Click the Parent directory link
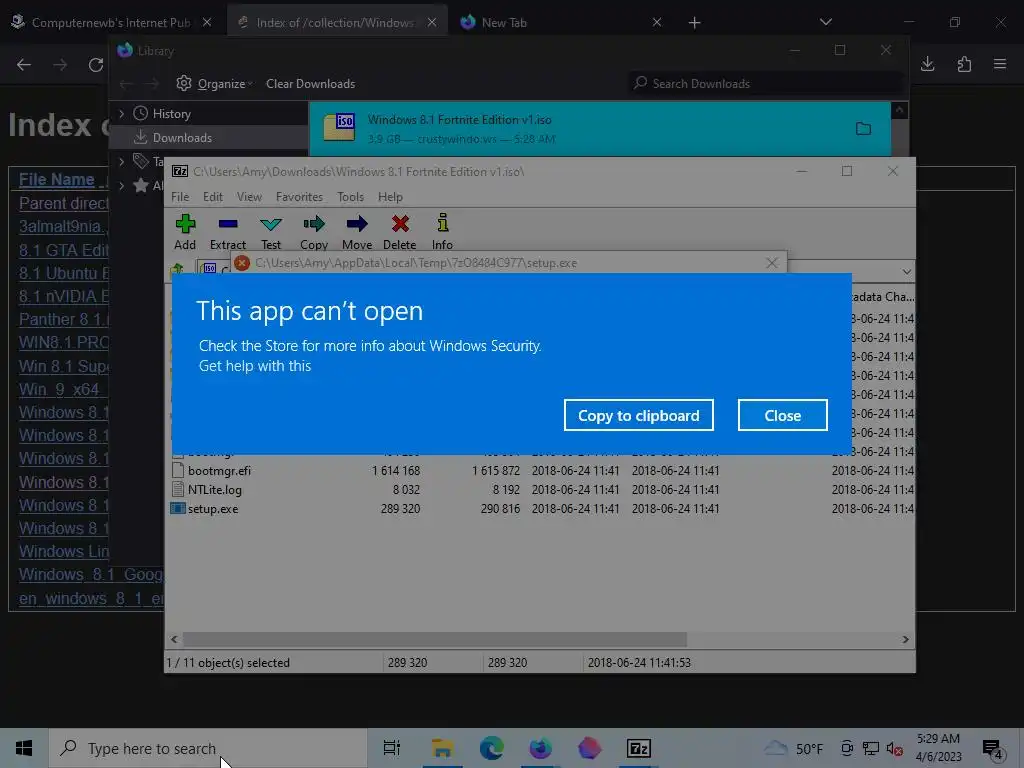The width and height of the screenshot is (1024, 768). point(63,203)
